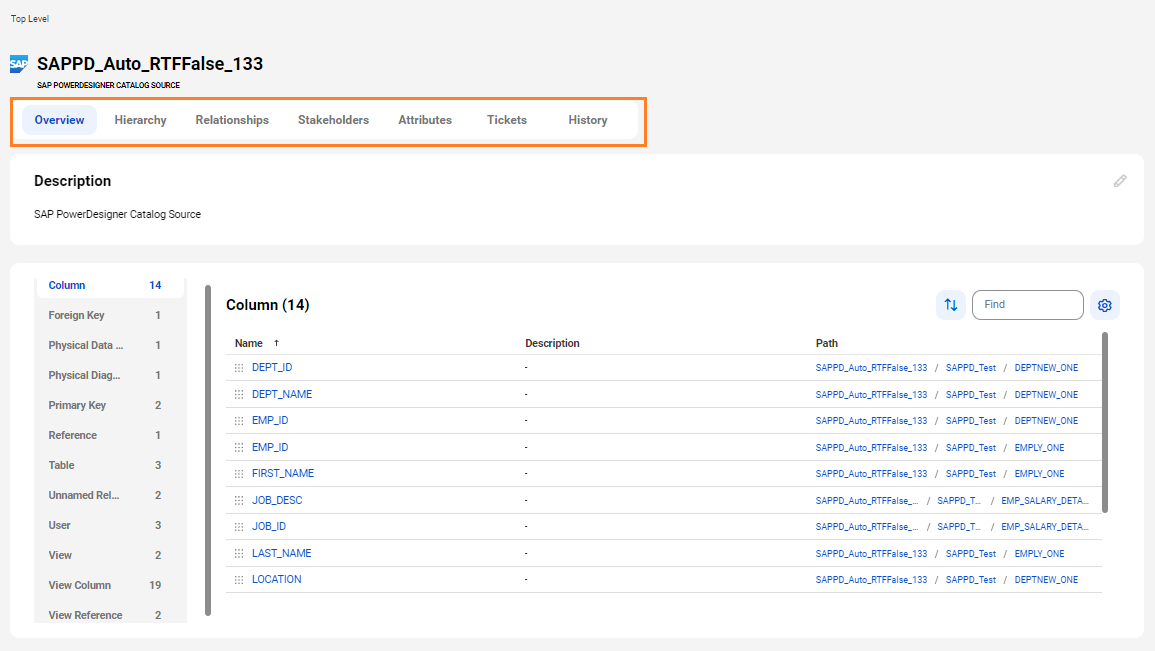Open the FIRST_NAME column link
The image size is (1155, 651).
(283, 474)
